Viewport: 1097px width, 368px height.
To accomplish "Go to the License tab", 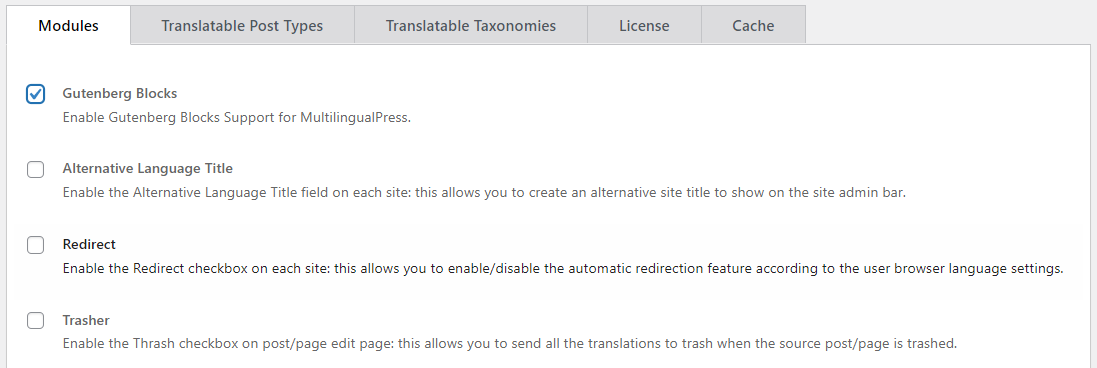I will tap(644, 25).
